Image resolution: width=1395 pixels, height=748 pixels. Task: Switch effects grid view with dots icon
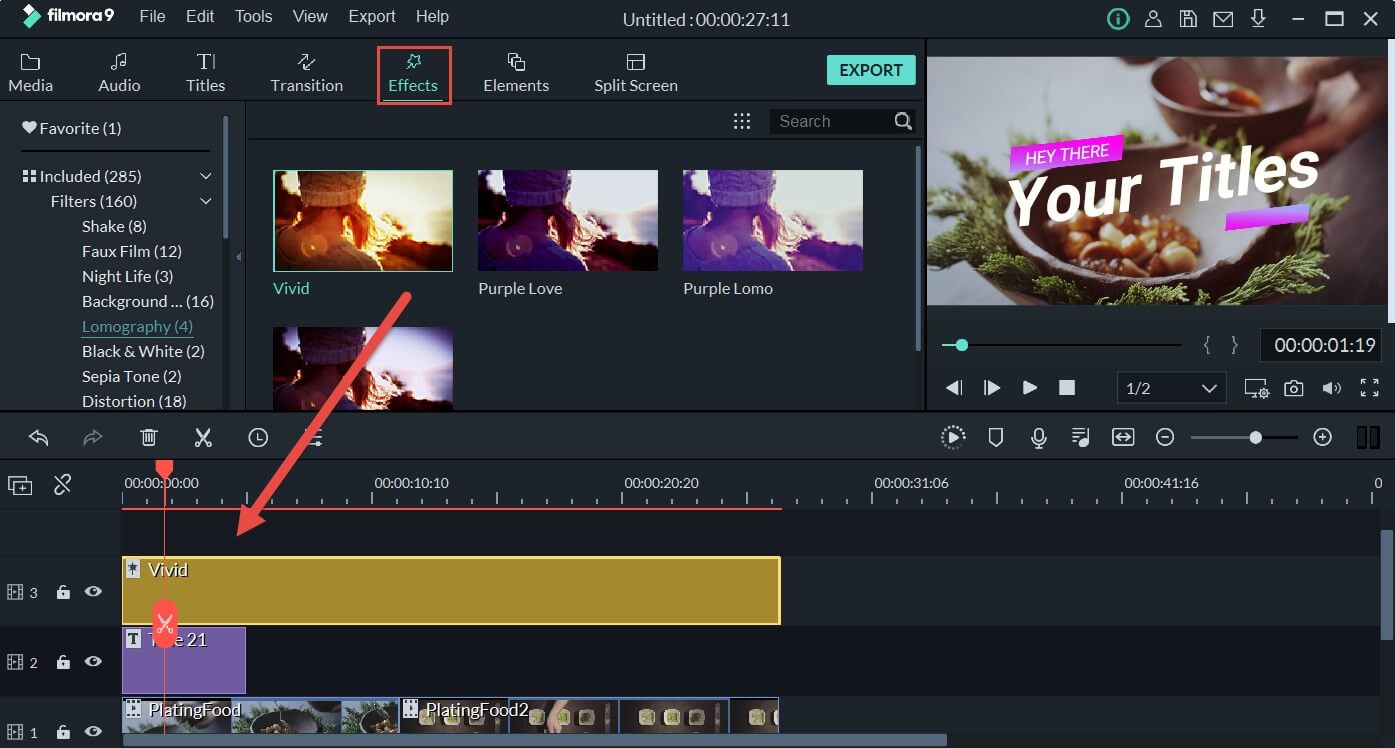[742, 121]
